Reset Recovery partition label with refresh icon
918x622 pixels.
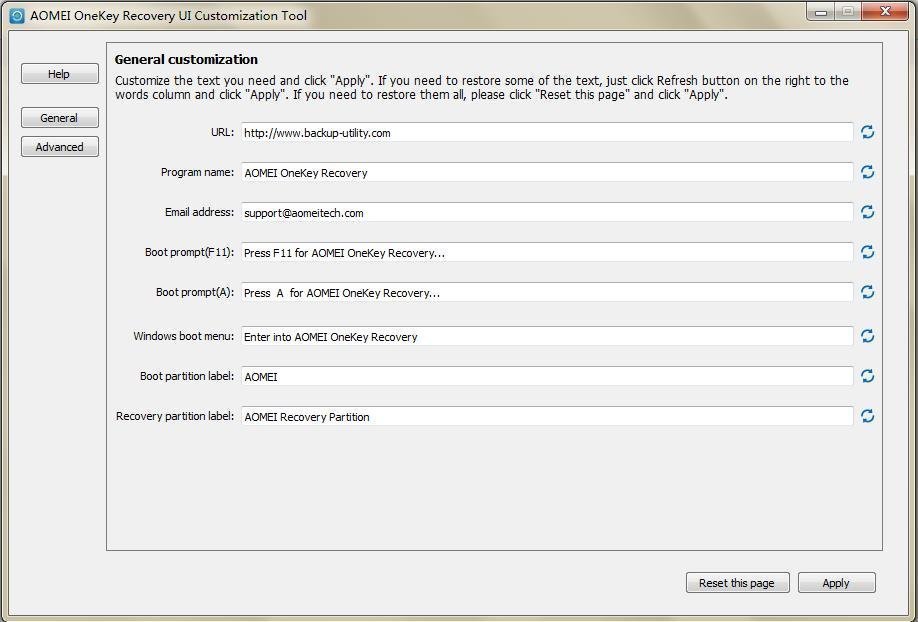click(867, 416)
